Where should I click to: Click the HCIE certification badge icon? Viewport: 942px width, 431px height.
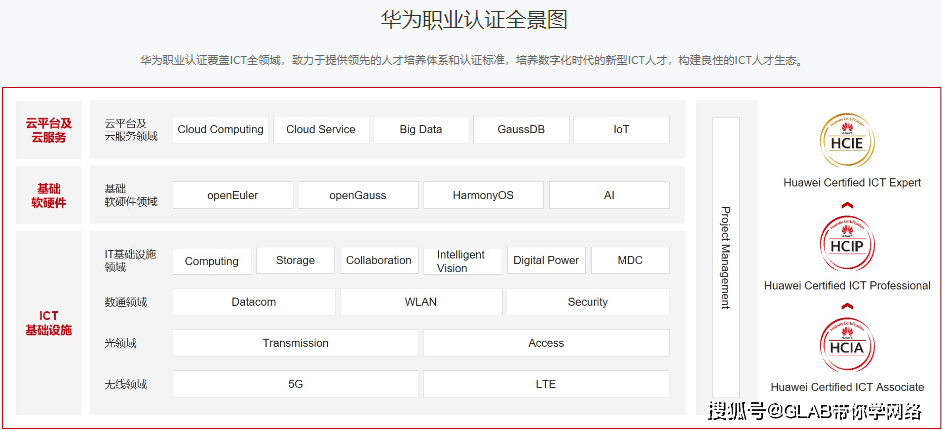[x=847, y=141]
